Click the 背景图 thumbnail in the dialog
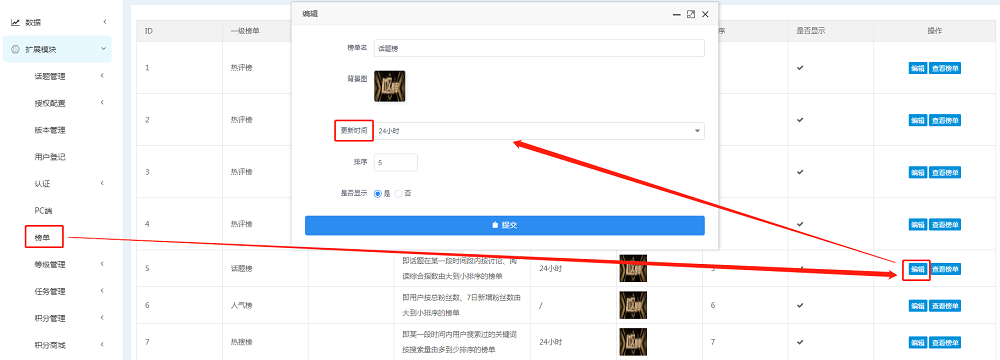This screenshot has width=1000, height=360. [x=389, y=86]
